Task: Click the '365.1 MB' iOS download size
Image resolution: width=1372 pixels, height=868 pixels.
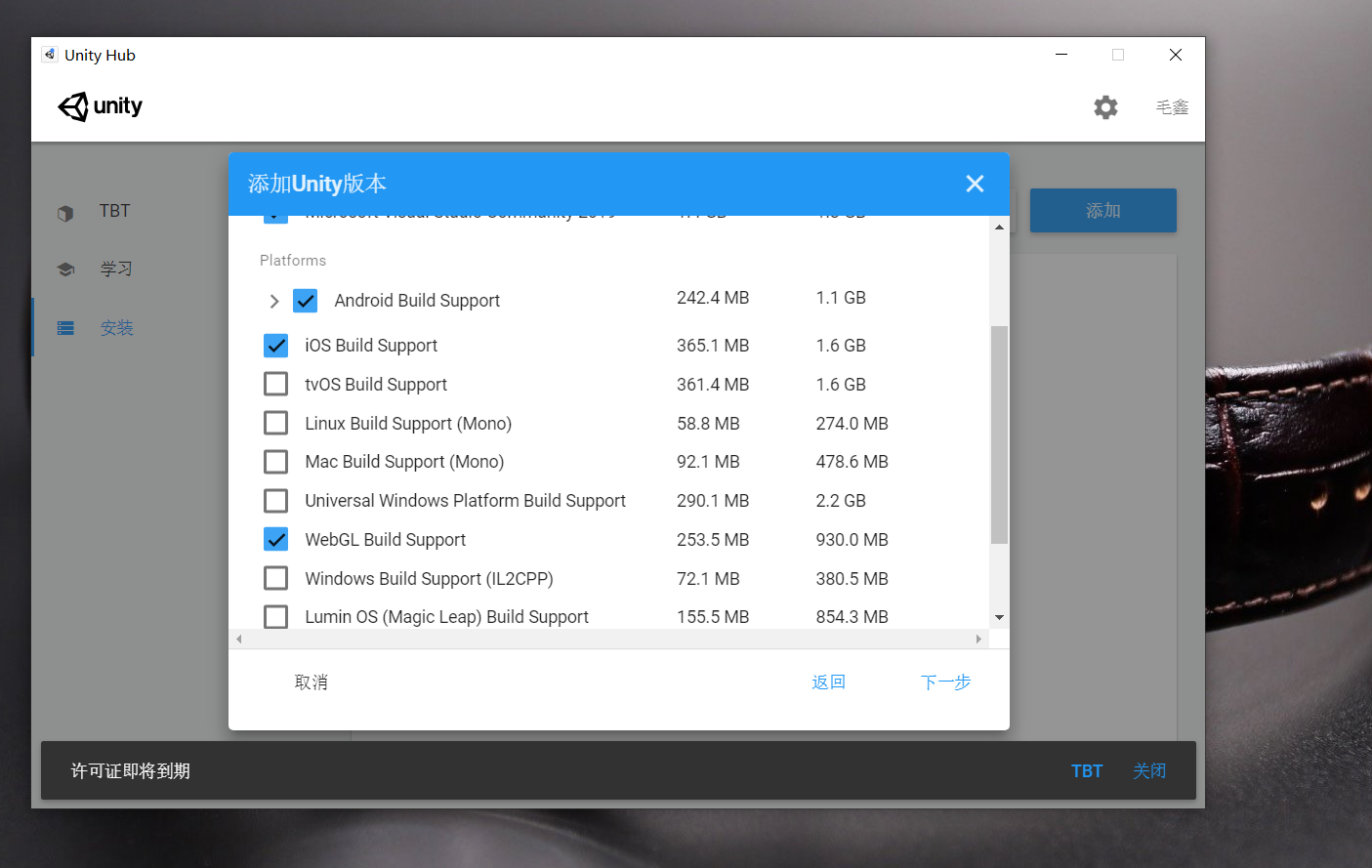Action: [713, 346]
